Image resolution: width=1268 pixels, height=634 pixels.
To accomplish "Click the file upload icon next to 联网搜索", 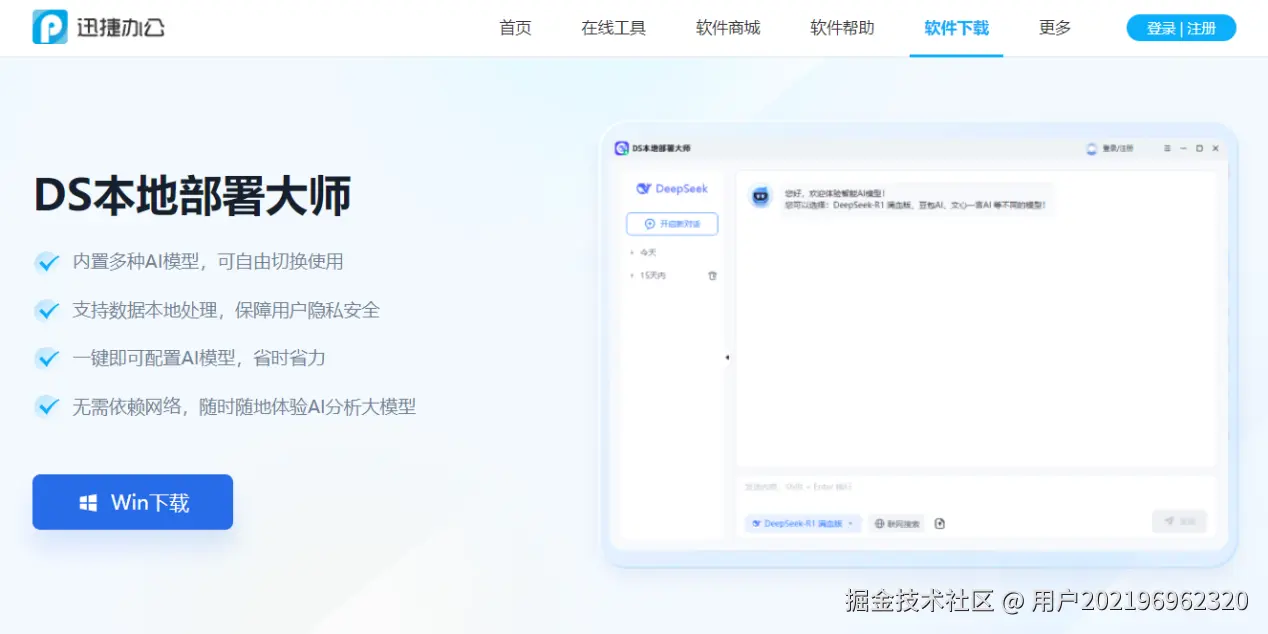I will [939, 523].
